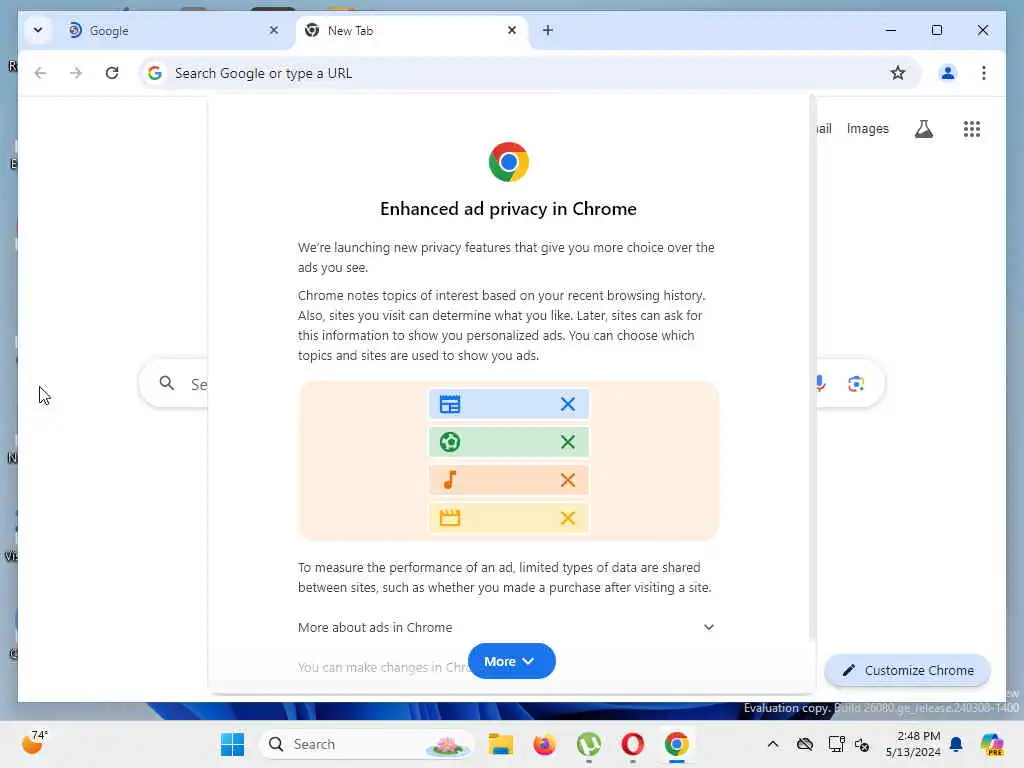This screenshot has height=768, width=1024.
Task: Open uTorrent from the taskbar
Action: click(x=588, y=744)
